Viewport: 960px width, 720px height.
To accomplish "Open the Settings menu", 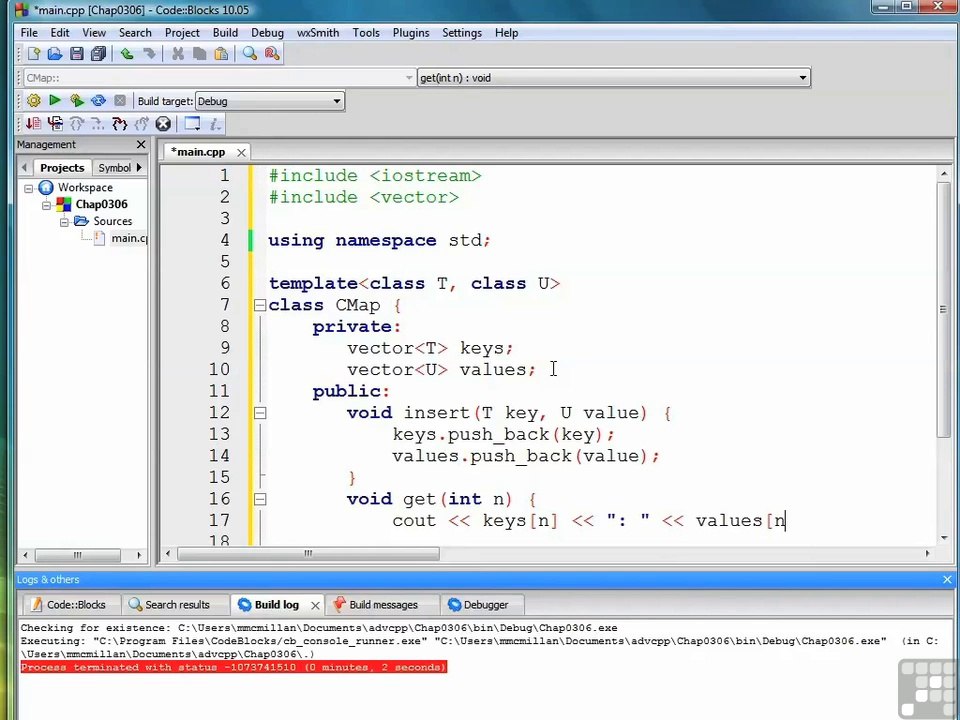I will coord(462,32).
